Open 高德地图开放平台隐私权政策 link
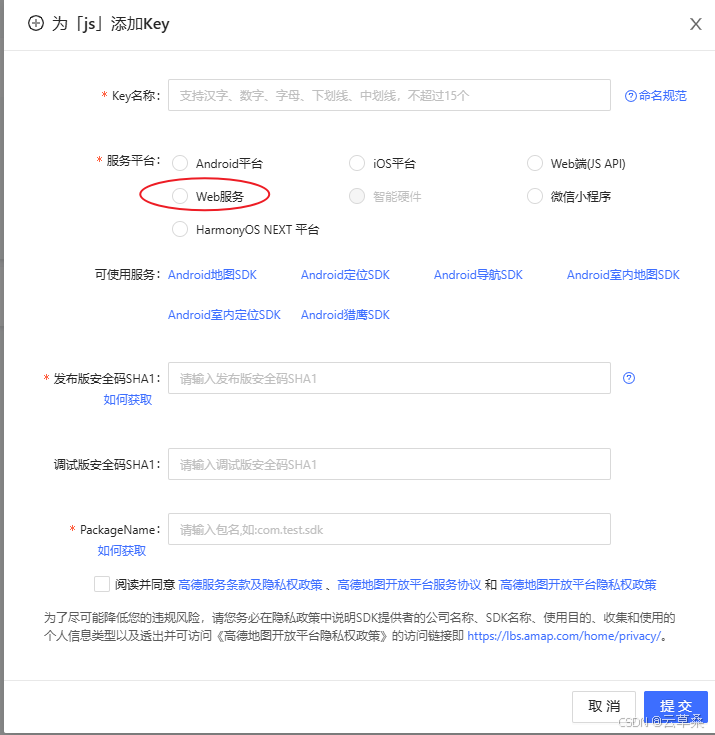715x735 pixels. [x=578, y=585]
